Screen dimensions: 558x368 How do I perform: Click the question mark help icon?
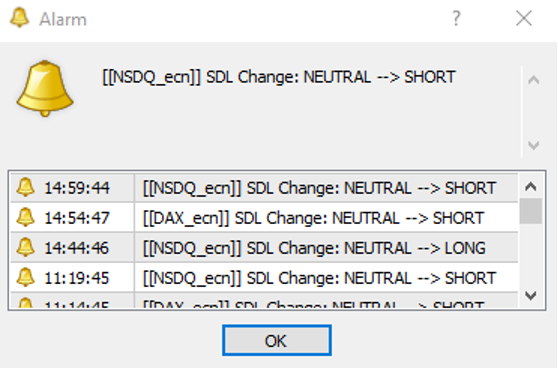[456, 18]
